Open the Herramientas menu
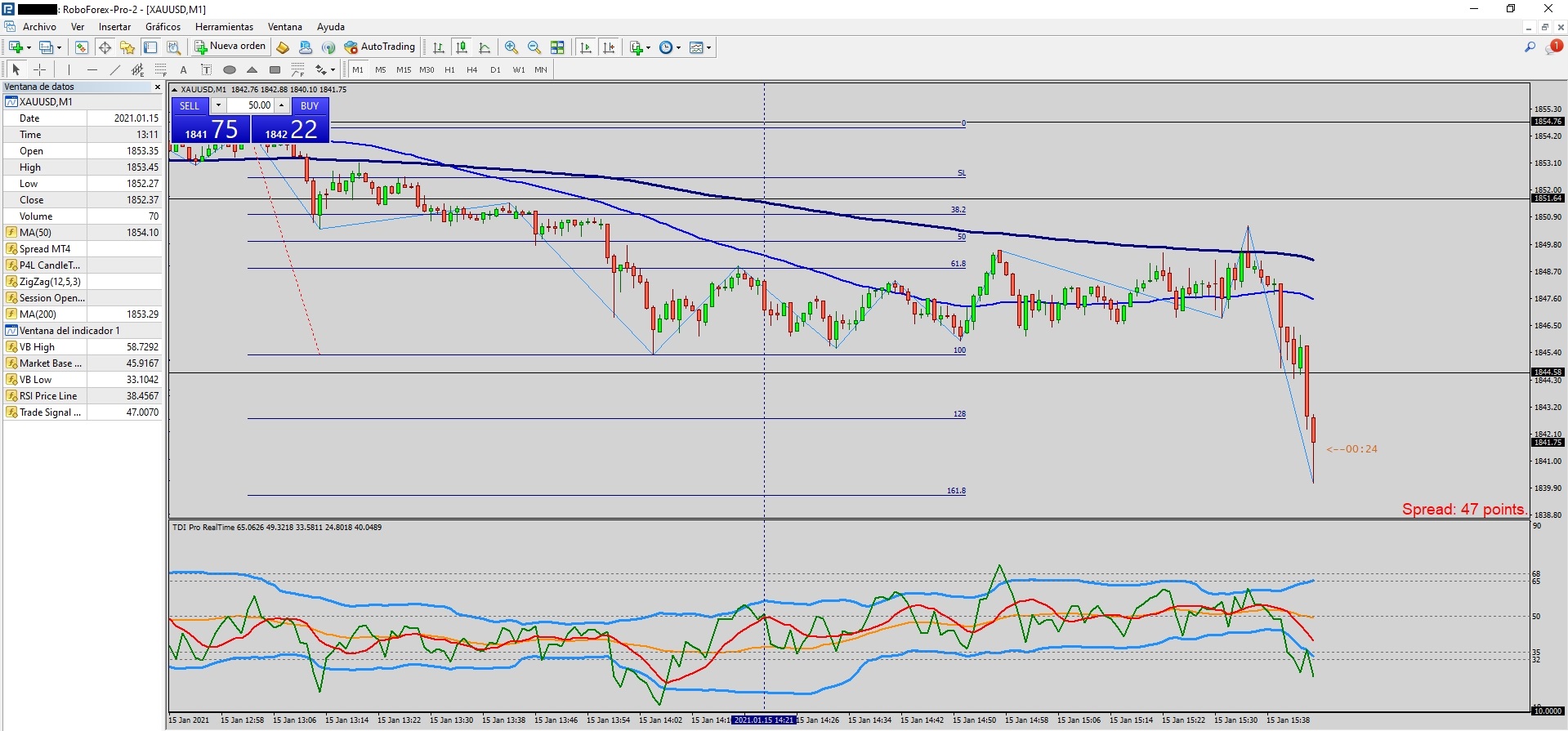The height and width of the screenshot is (731, 1568). pyautogui.click(x=224, y=27)
